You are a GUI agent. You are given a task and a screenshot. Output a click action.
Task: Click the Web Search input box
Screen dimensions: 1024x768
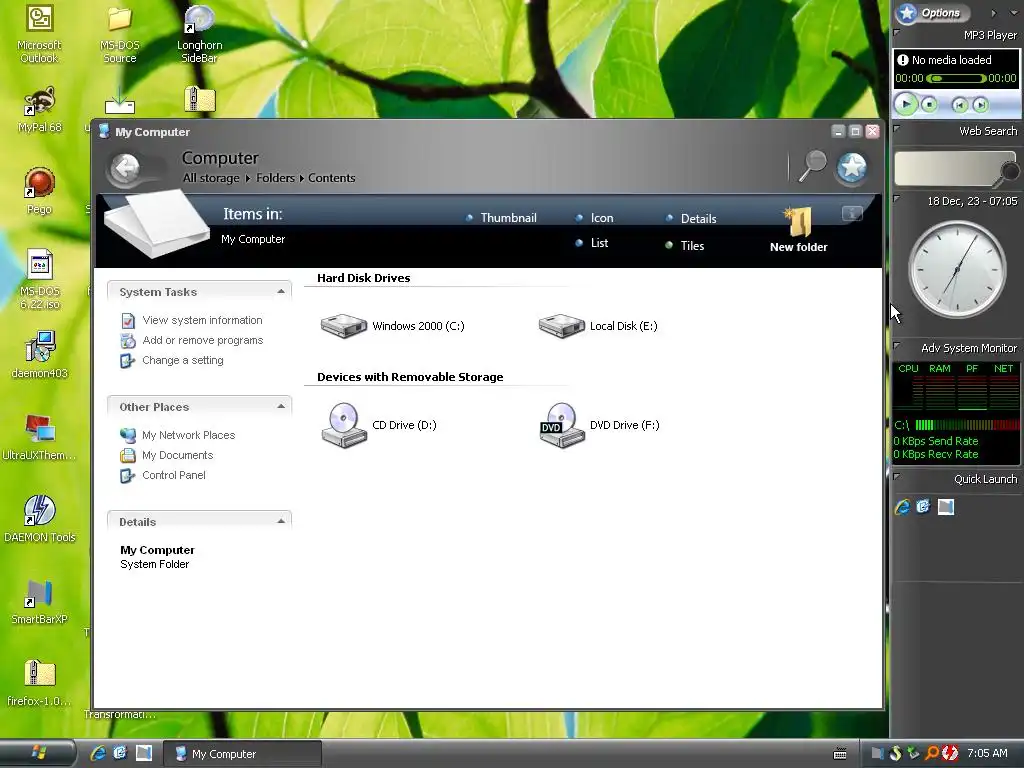(x=947, y=168)
